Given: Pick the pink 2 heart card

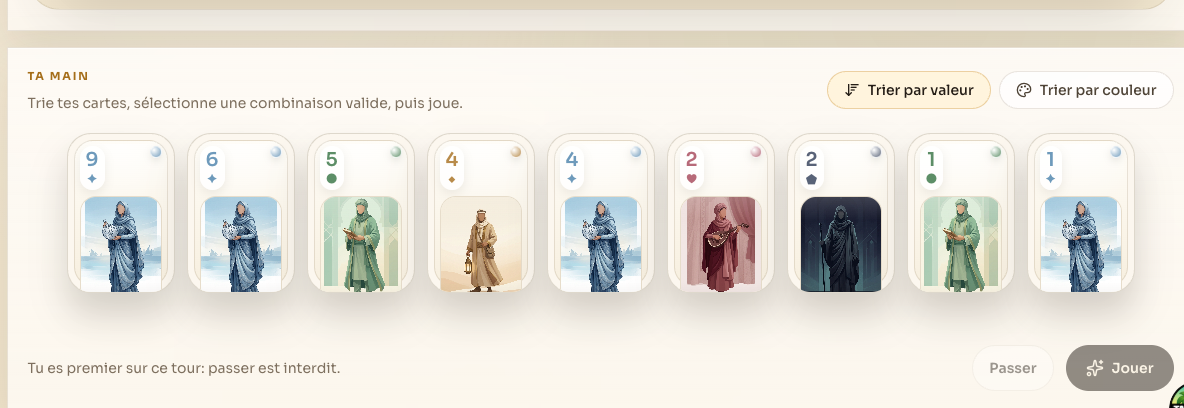Looking at the screenshot, I should tap(721, 213).
